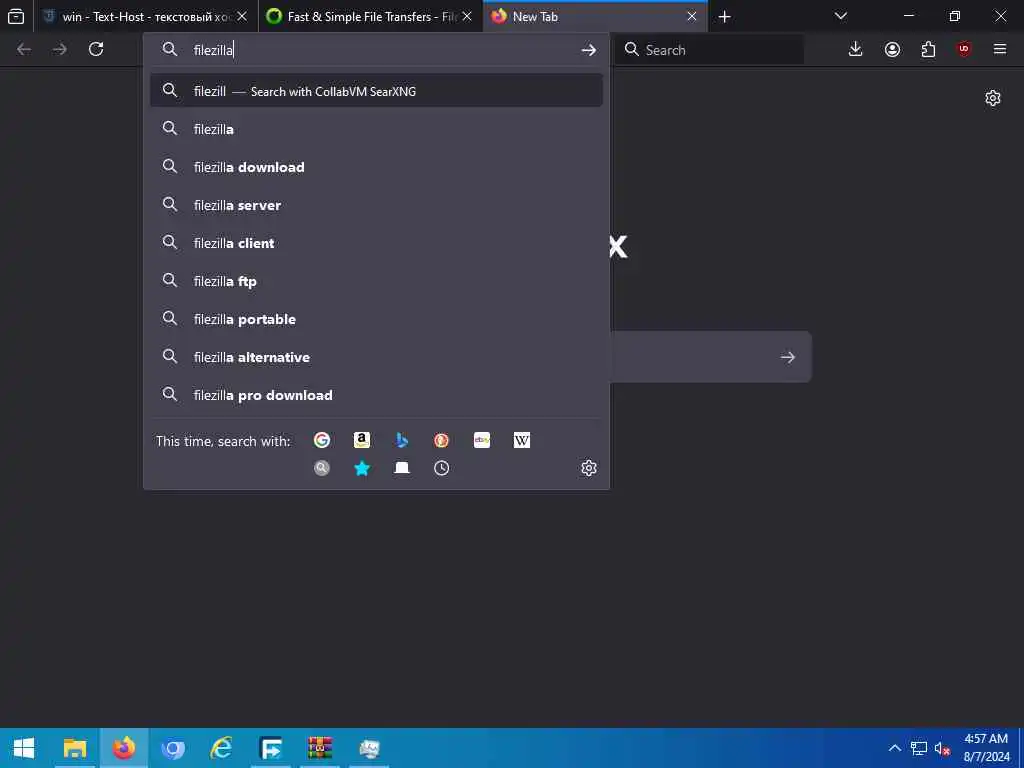Search this time with eBay
Image resolution: width=1024 pixels, height=768 pixels.
pyautogui.click(x=482, y=440)
